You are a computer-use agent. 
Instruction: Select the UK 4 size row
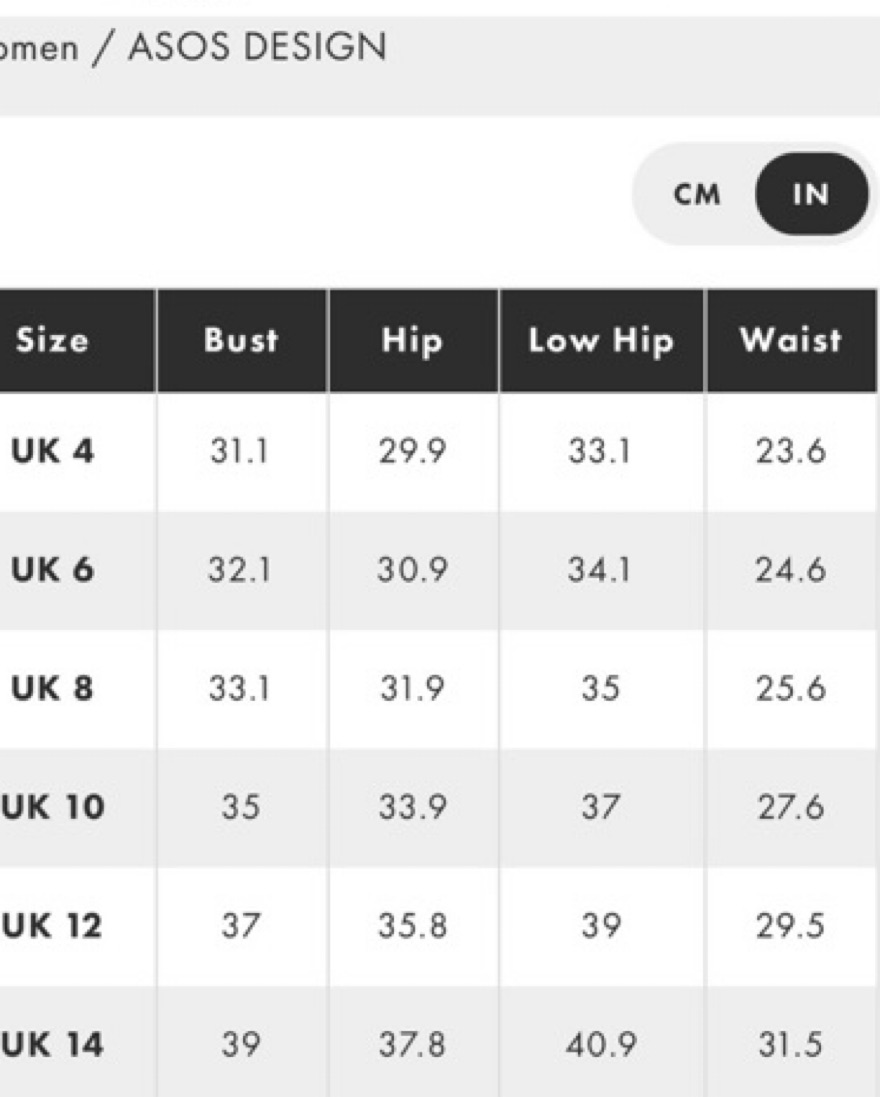(440, 451)
